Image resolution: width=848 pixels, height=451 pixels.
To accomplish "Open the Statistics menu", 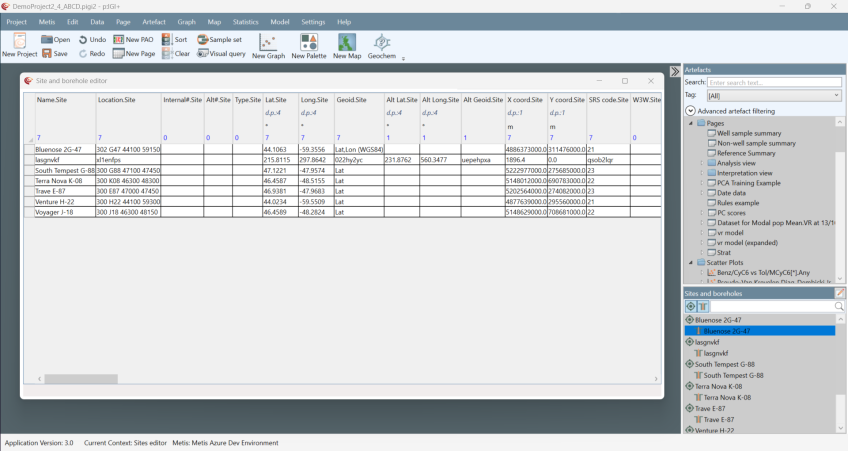I will [x=245, y=21].
